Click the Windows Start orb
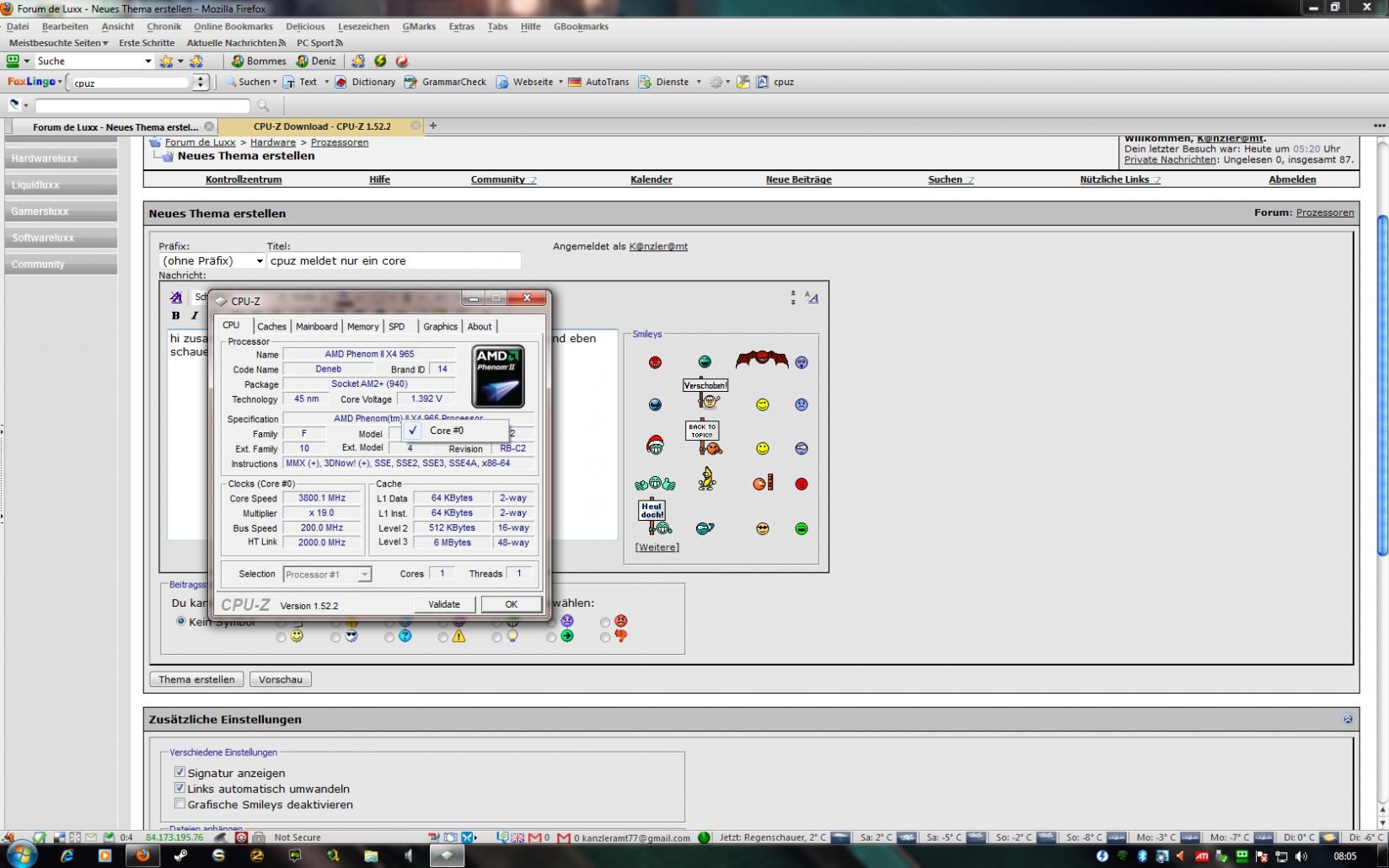1389x868 pixels. [20, 855]
